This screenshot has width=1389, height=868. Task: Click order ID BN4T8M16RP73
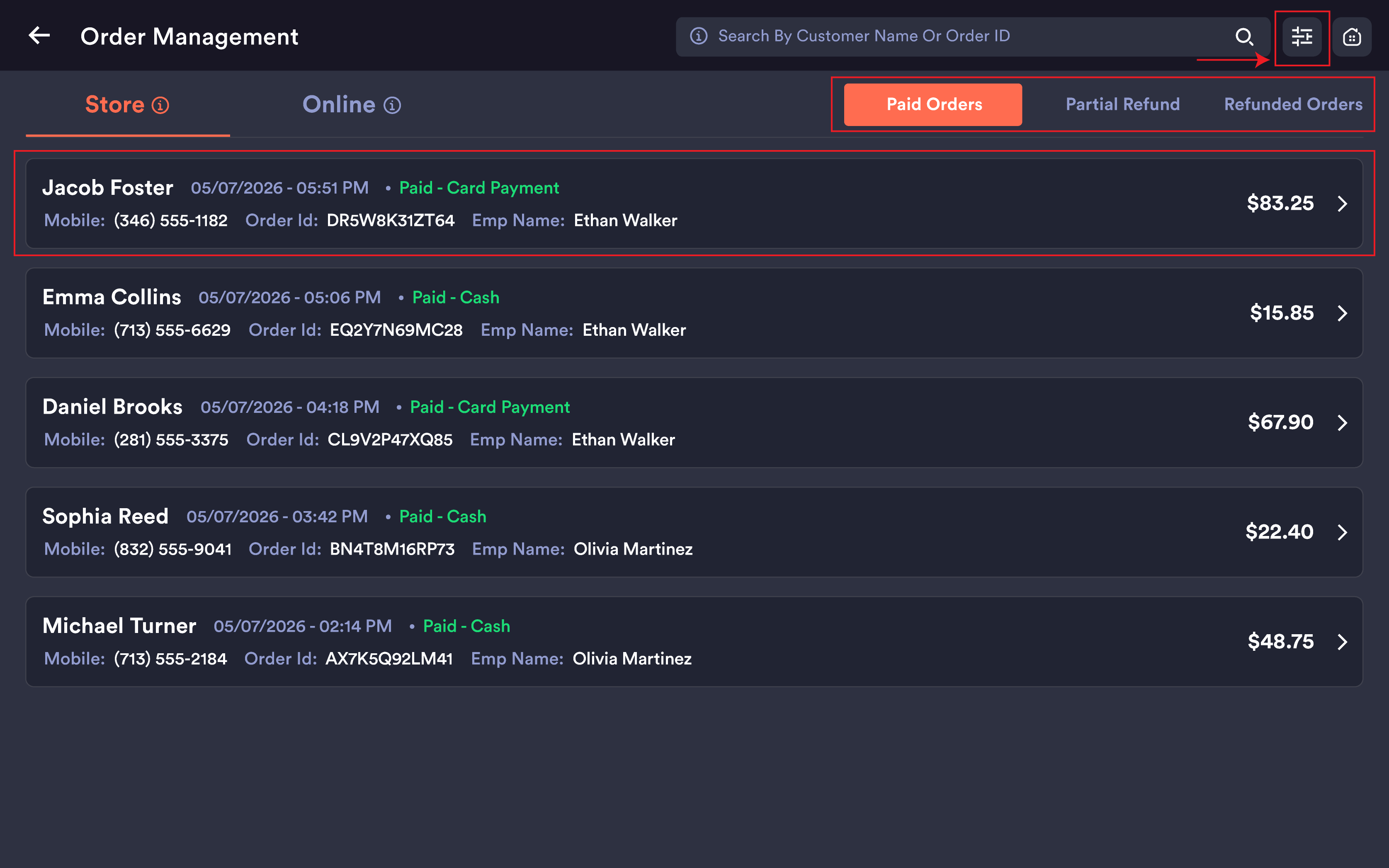coord(392,549)
